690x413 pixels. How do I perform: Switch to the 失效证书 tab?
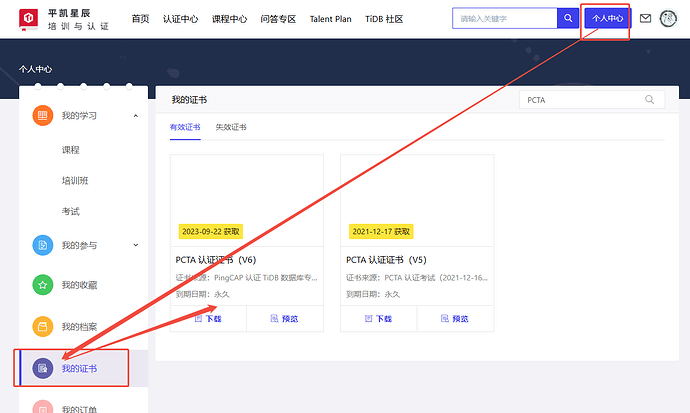pyautogui.click(x=231, y=128)
